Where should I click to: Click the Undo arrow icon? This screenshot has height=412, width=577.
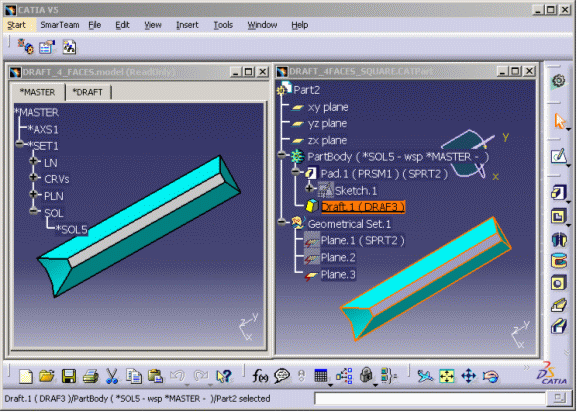(x=177, y=376)
